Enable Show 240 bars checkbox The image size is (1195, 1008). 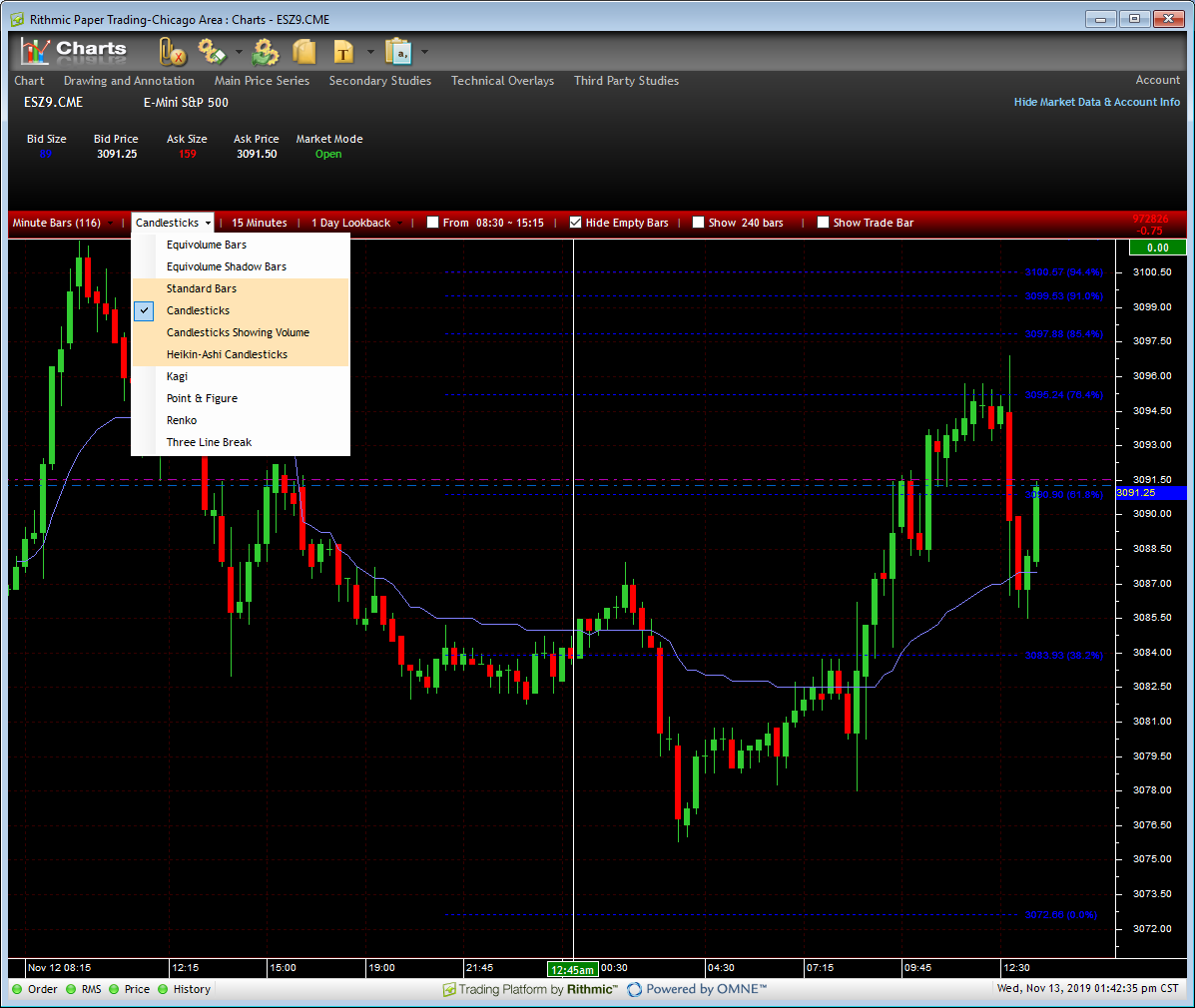point(698,223)
